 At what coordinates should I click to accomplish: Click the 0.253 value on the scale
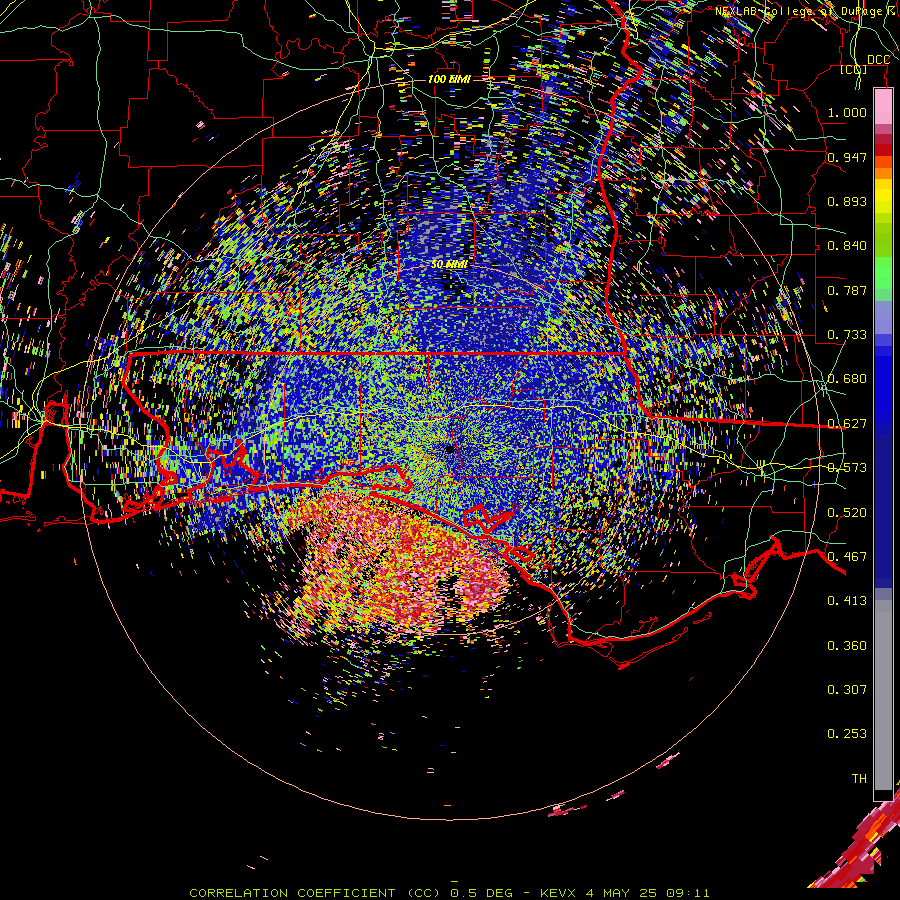click(847, 734)
